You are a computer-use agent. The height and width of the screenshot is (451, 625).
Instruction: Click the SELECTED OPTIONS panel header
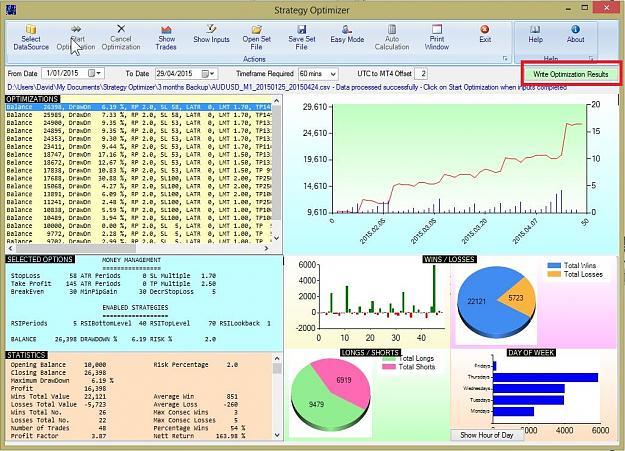pos(40,259)
